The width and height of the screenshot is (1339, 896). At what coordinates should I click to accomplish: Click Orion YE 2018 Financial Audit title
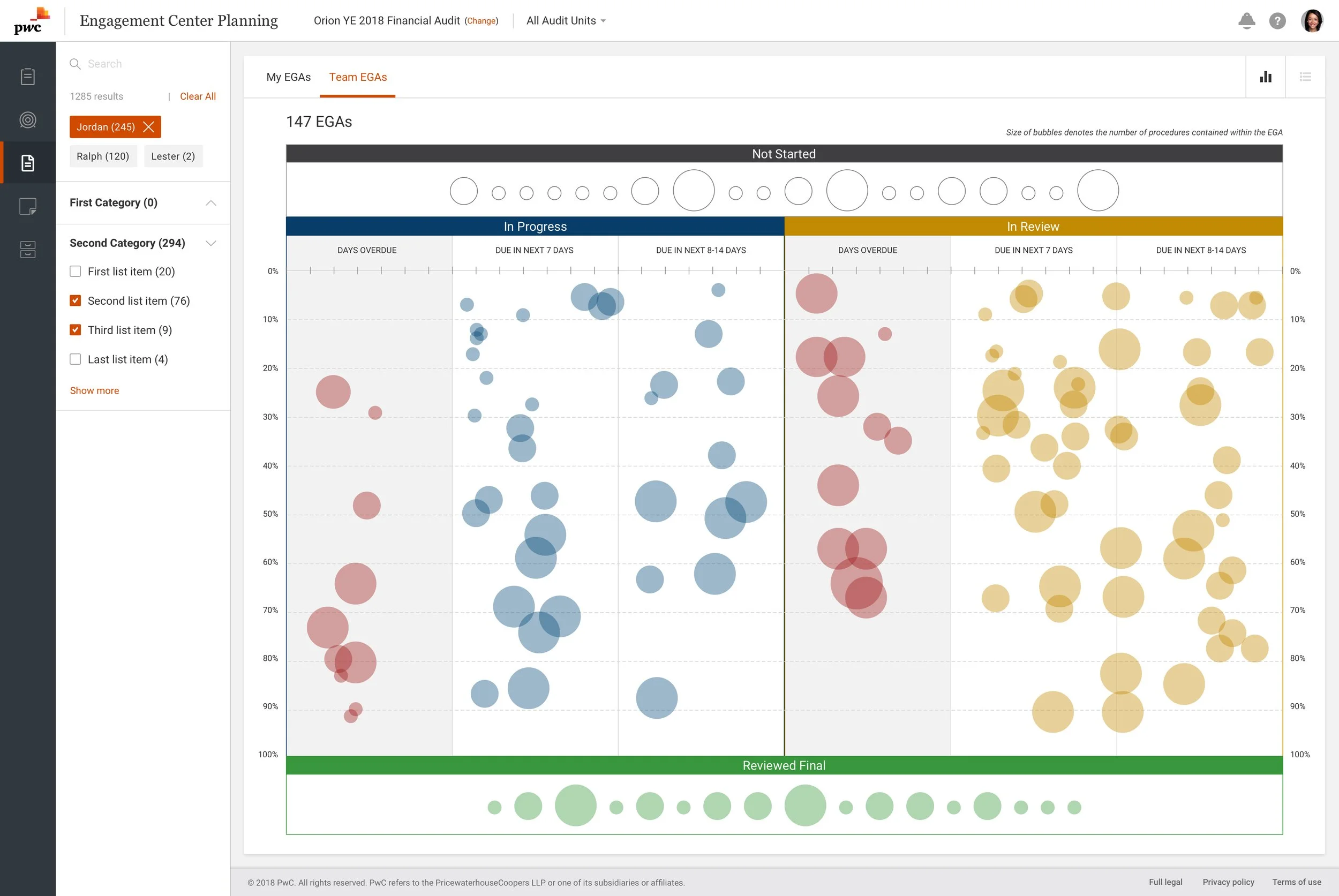[386, 20]
